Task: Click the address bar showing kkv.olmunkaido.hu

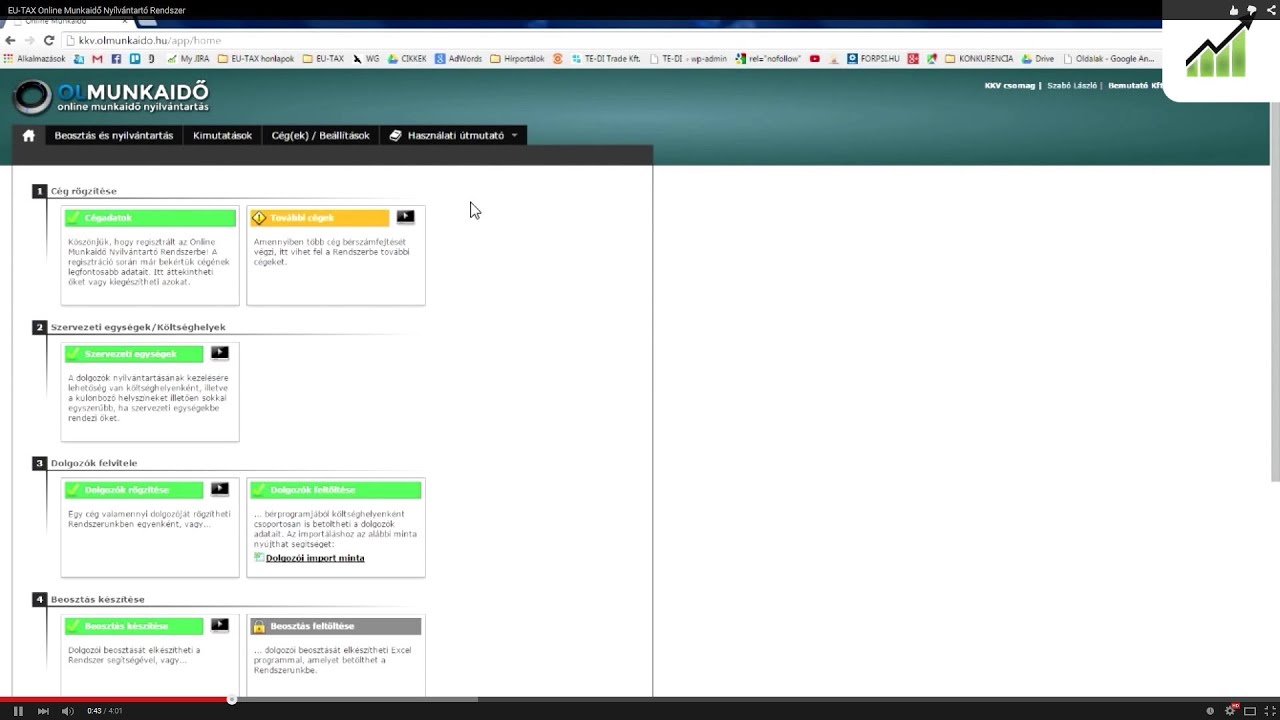Action: tap(610, 40)
